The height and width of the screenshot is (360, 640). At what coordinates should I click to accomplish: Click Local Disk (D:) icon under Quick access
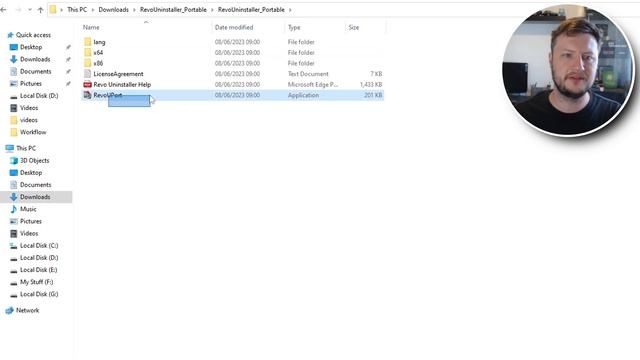13,96
